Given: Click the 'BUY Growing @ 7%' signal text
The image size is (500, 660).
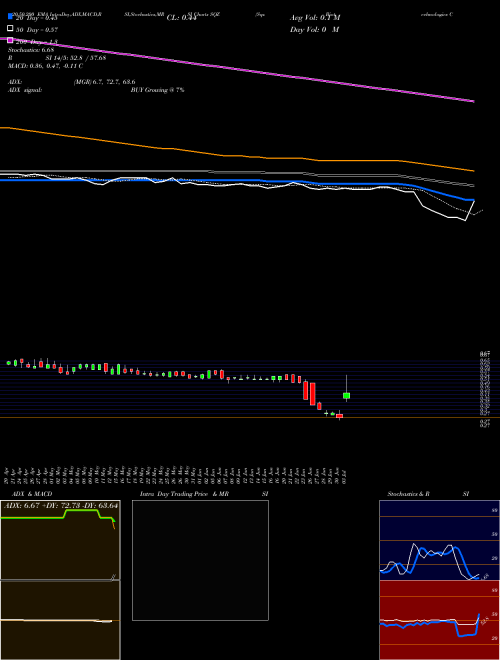Looking at the screenshot, I should pyautogui.click(x=157, y=90).
